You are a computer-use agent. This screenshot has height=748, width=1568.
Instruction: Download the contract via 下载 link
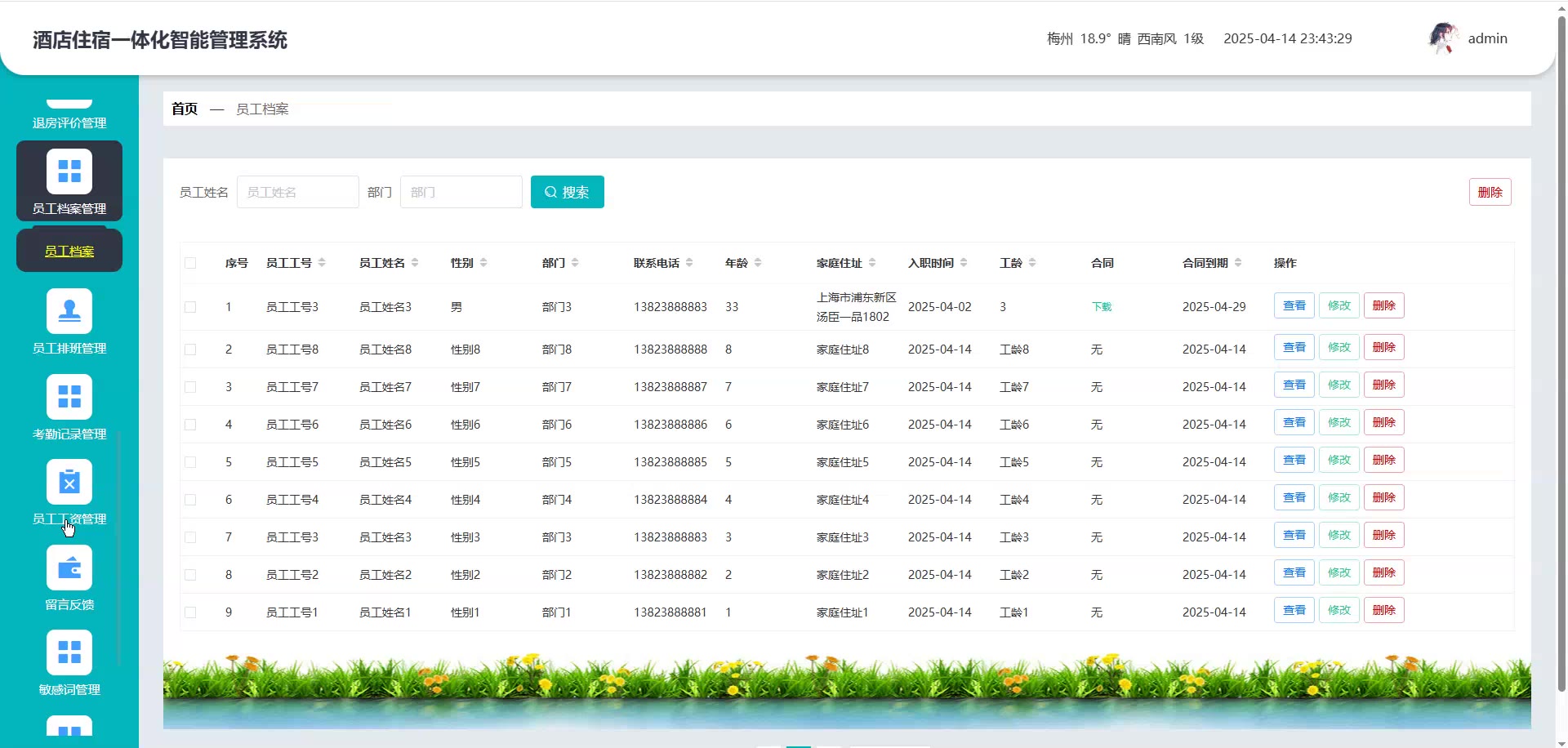1102,307
